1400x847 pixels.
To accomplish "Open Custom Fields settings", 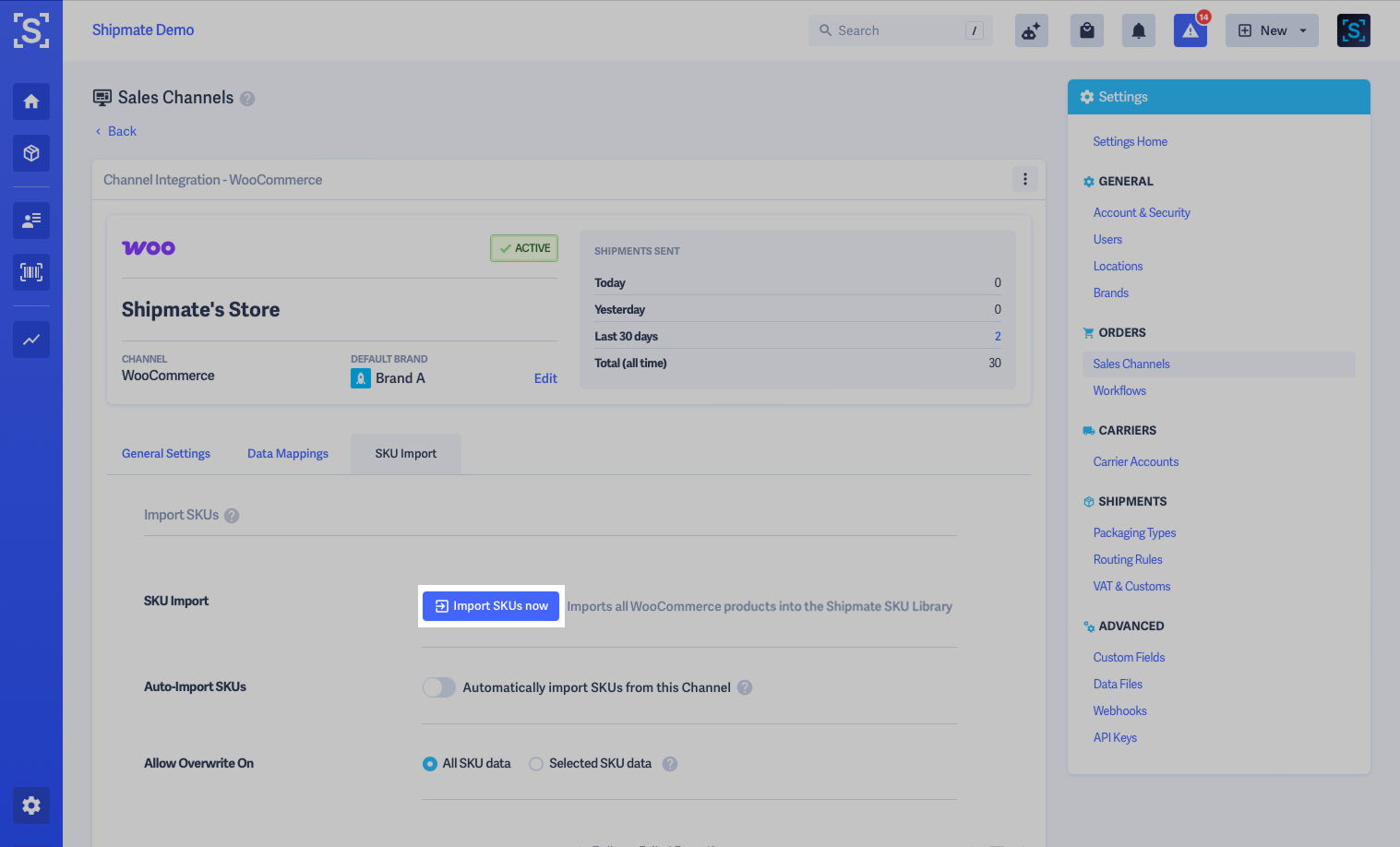I will pyautogui.click(x=1129, y=658).
